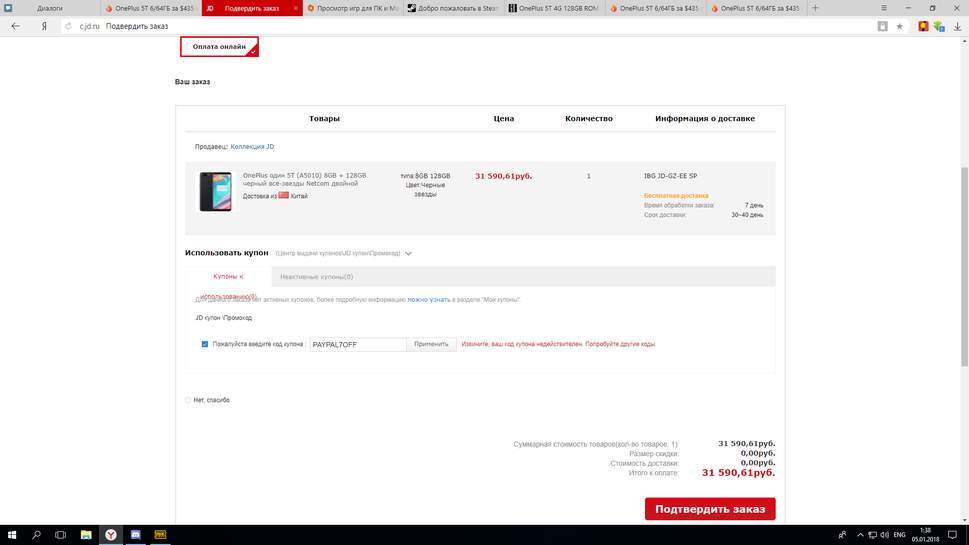Select the Нет, спасибо radio option
The width and height of the screenshot is (969, 545).
[188, 400]
